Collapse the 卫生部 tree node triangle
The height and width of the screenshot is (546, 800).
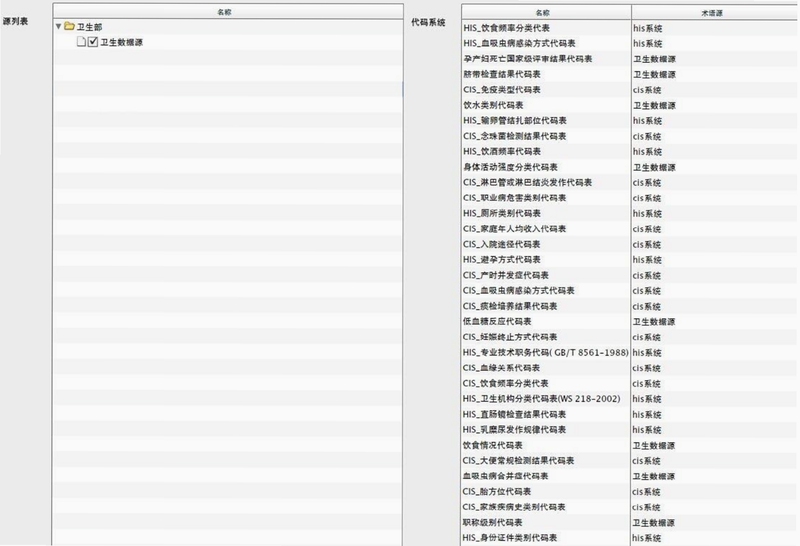click(58, 26)
